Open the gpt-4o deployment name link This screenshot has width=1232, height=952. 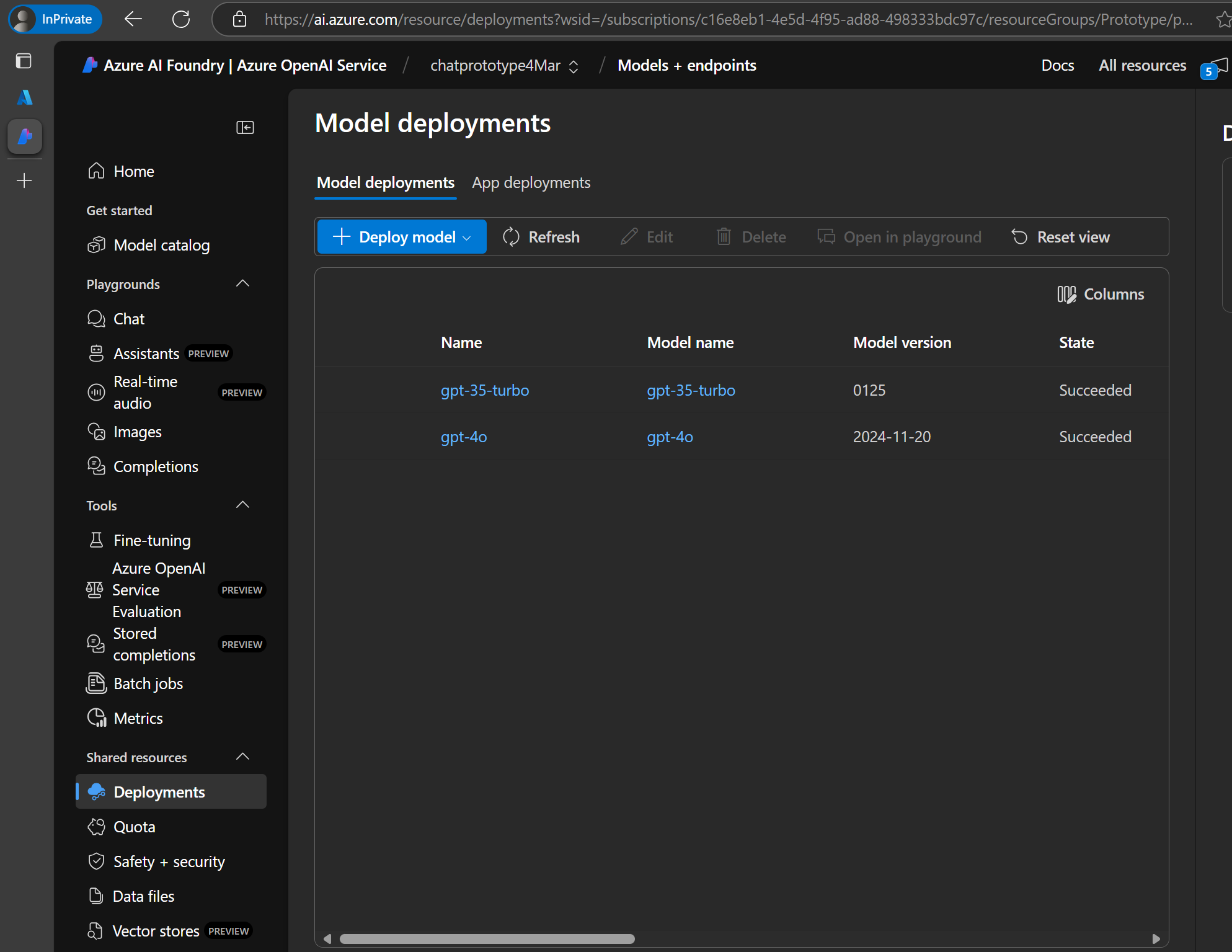point(464,437)
